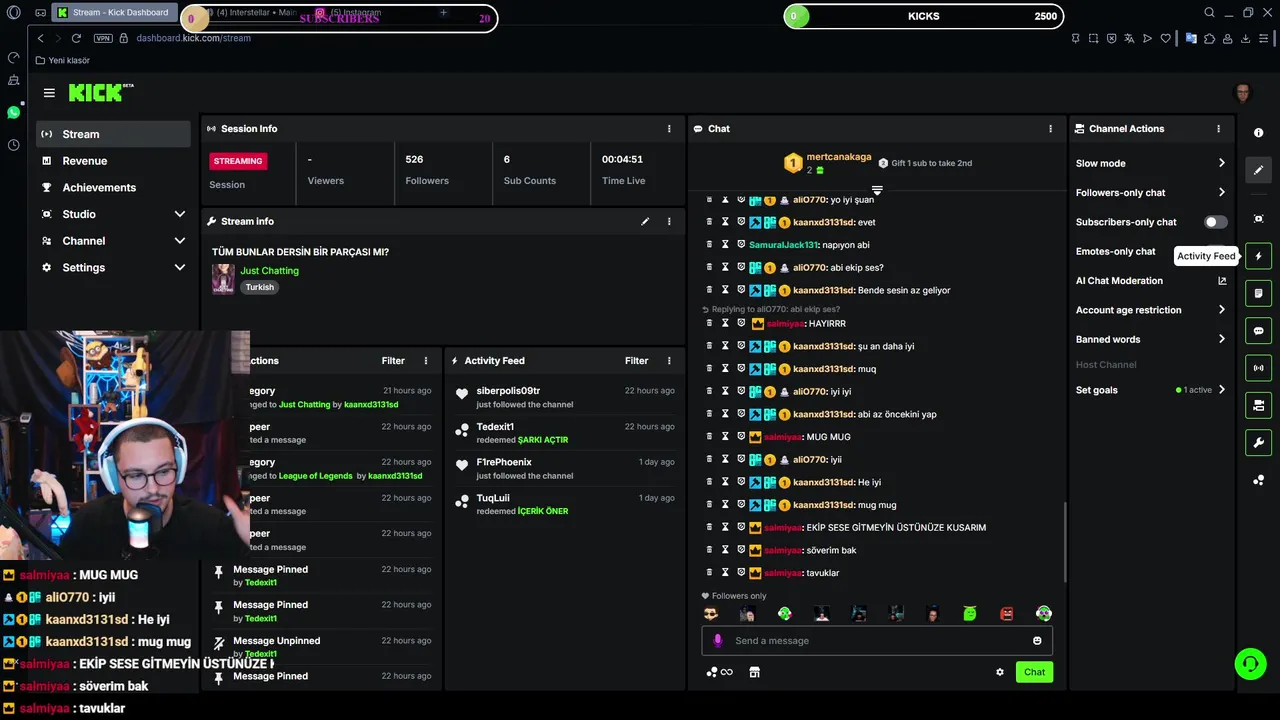Toggle Activity Feed lightning icon in right toolbar
Viewport: 1280px width, 720px height.
[1258, 256]
